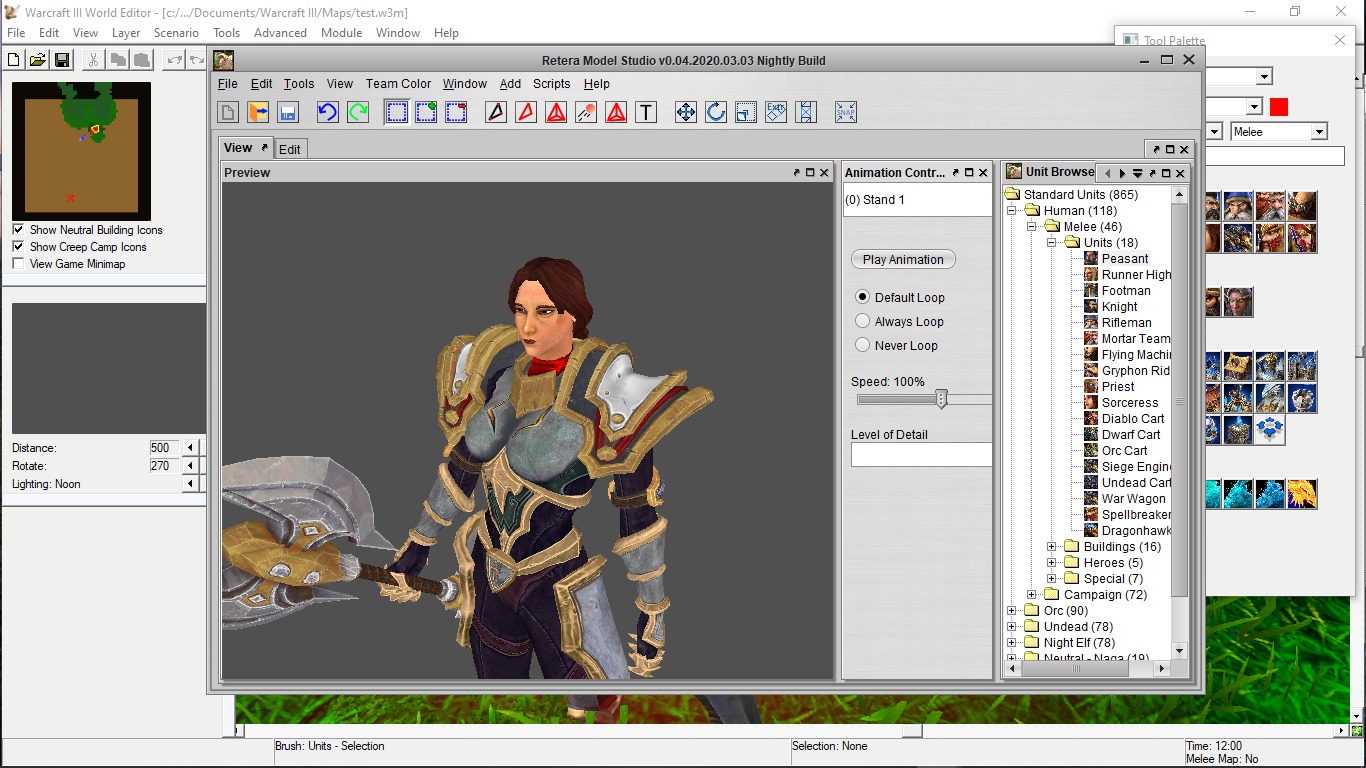Disable Show Neutral Building Icons checkbox
Screen dimensions: 1366x768
click(18, 230)
